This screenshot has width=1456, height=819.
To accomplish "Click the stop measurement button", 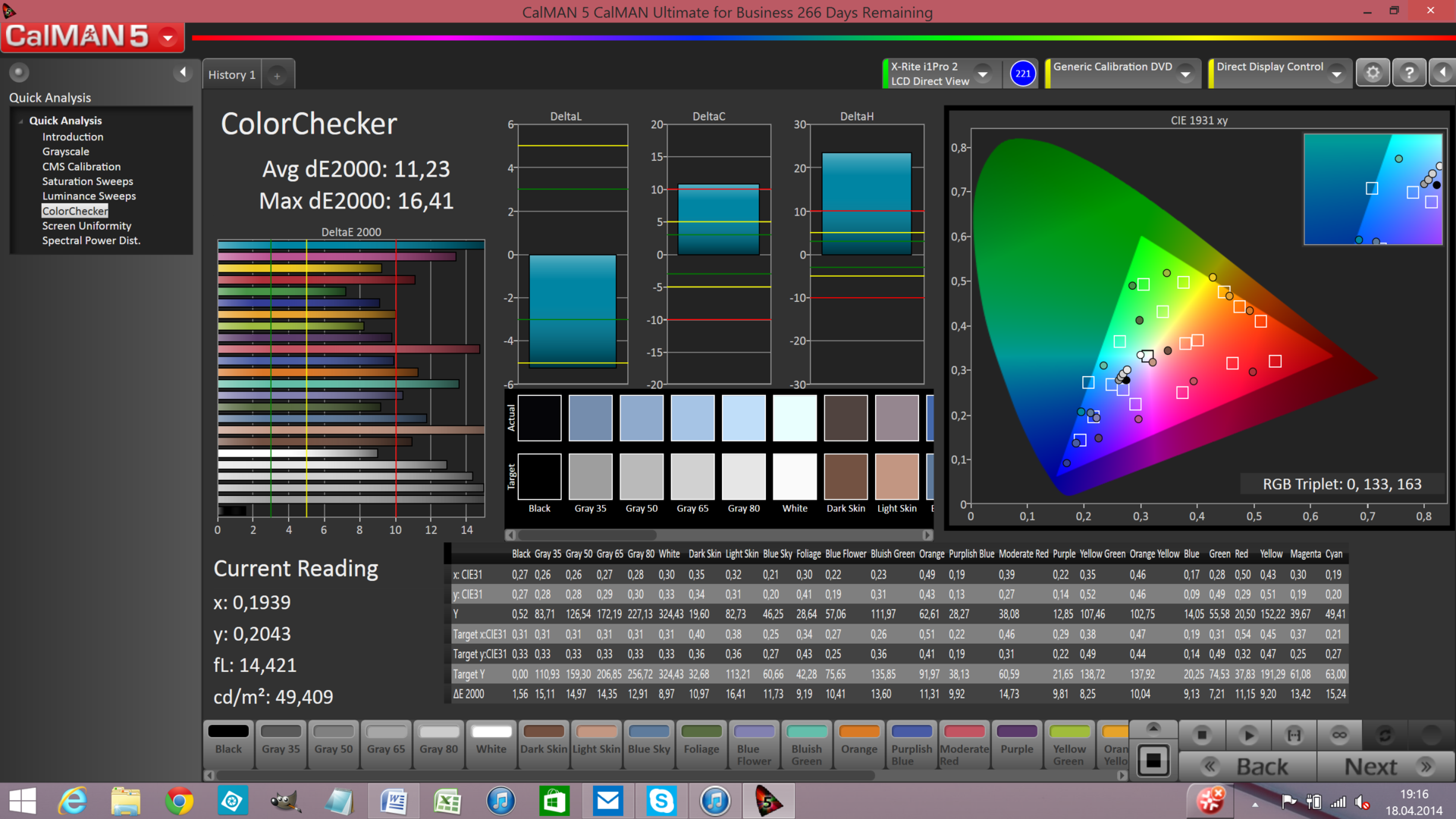I will (1202, 735).
